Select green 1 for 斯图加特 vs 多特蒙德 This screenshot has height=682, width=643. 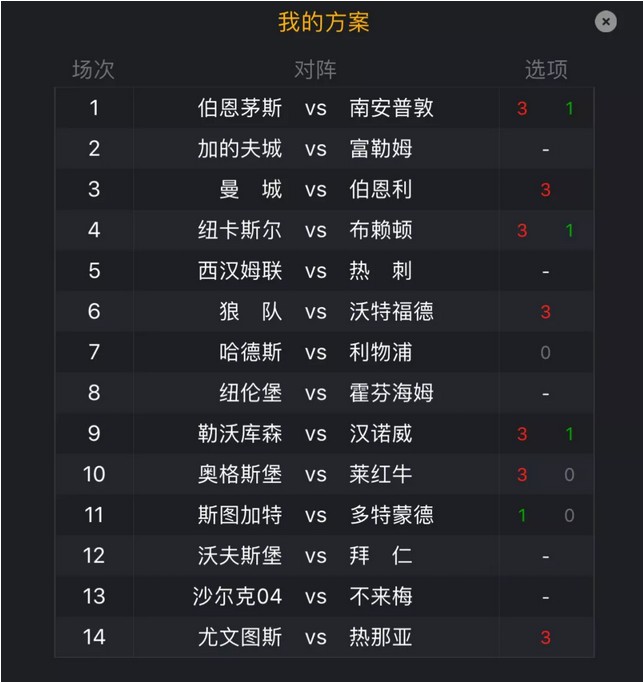point(522,515)
